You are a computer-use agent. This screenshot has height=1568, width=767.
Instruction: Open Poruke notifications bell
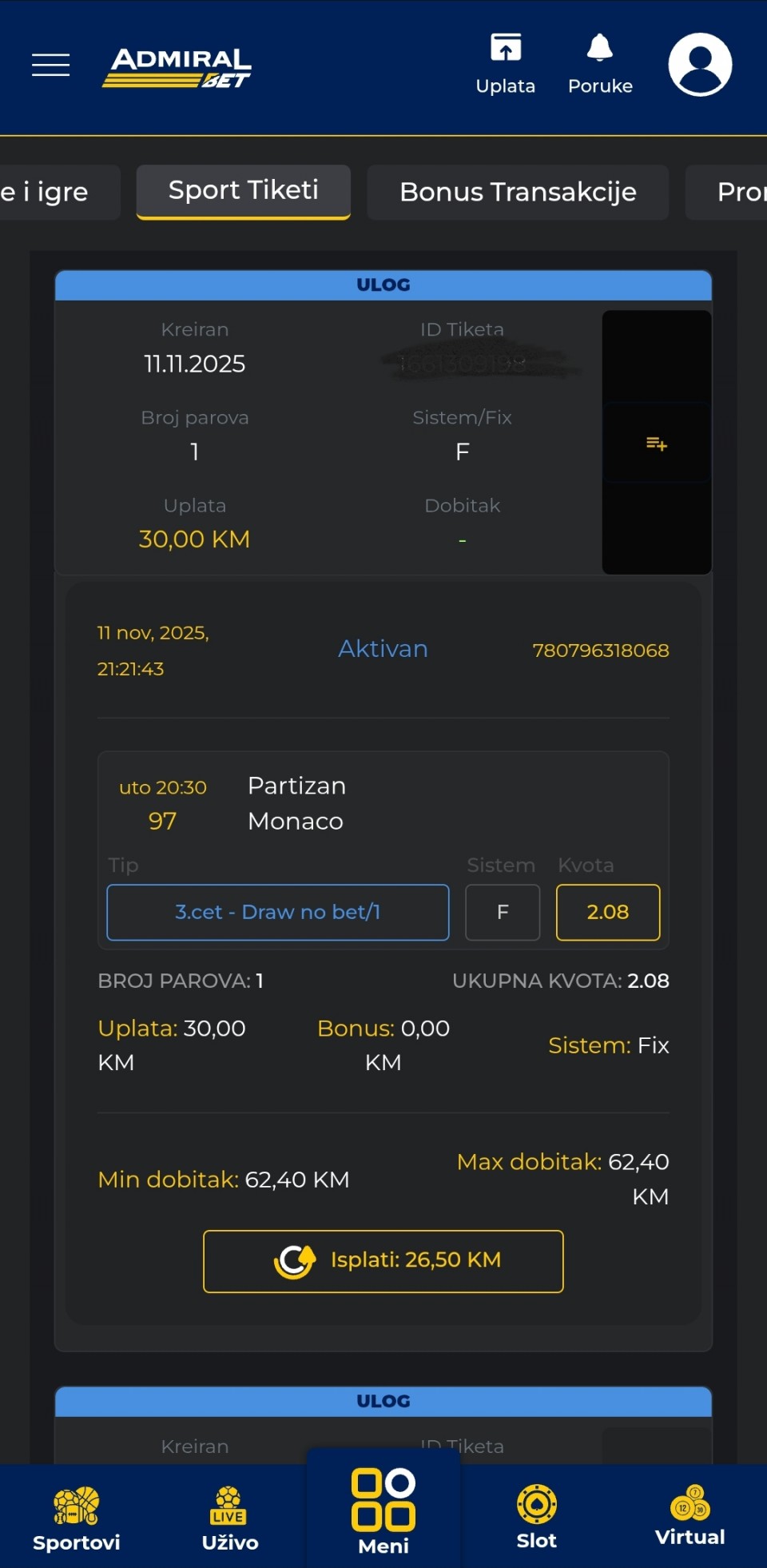600,64
